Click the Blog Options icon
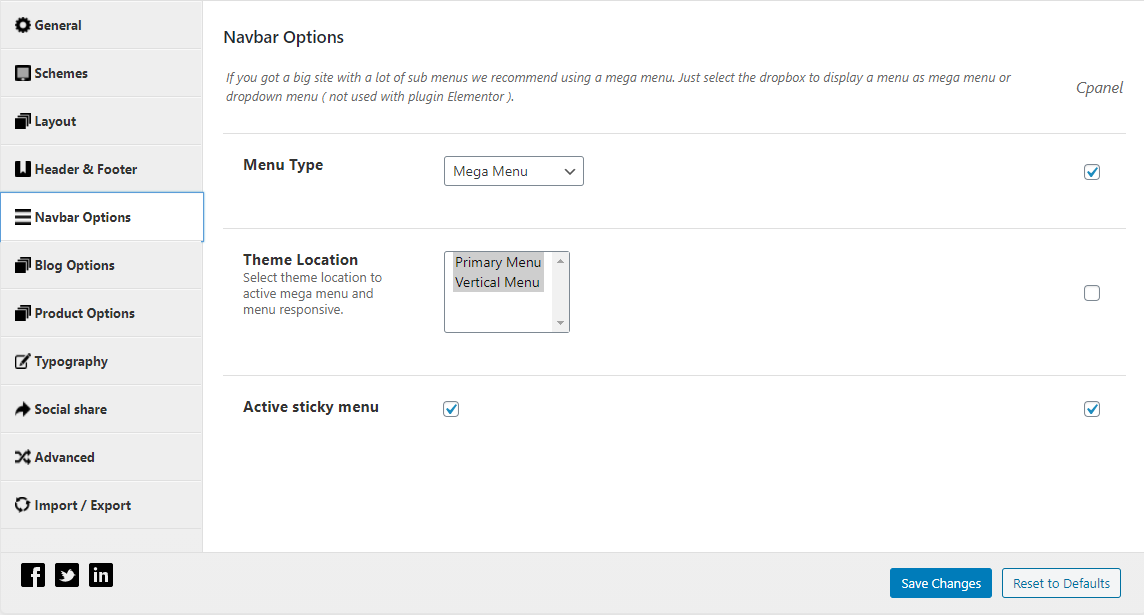This screenshot has height=615, width=1144. [23, 266]
